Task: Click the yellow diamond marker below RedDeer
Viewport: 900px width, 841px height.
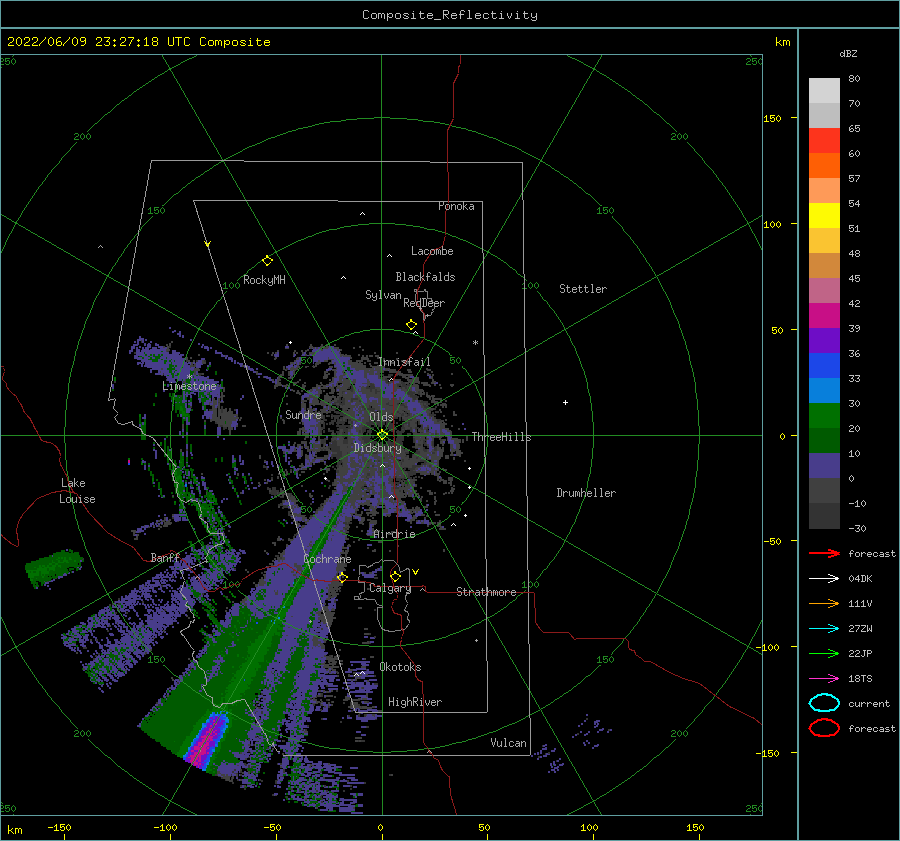Action: 412,325
